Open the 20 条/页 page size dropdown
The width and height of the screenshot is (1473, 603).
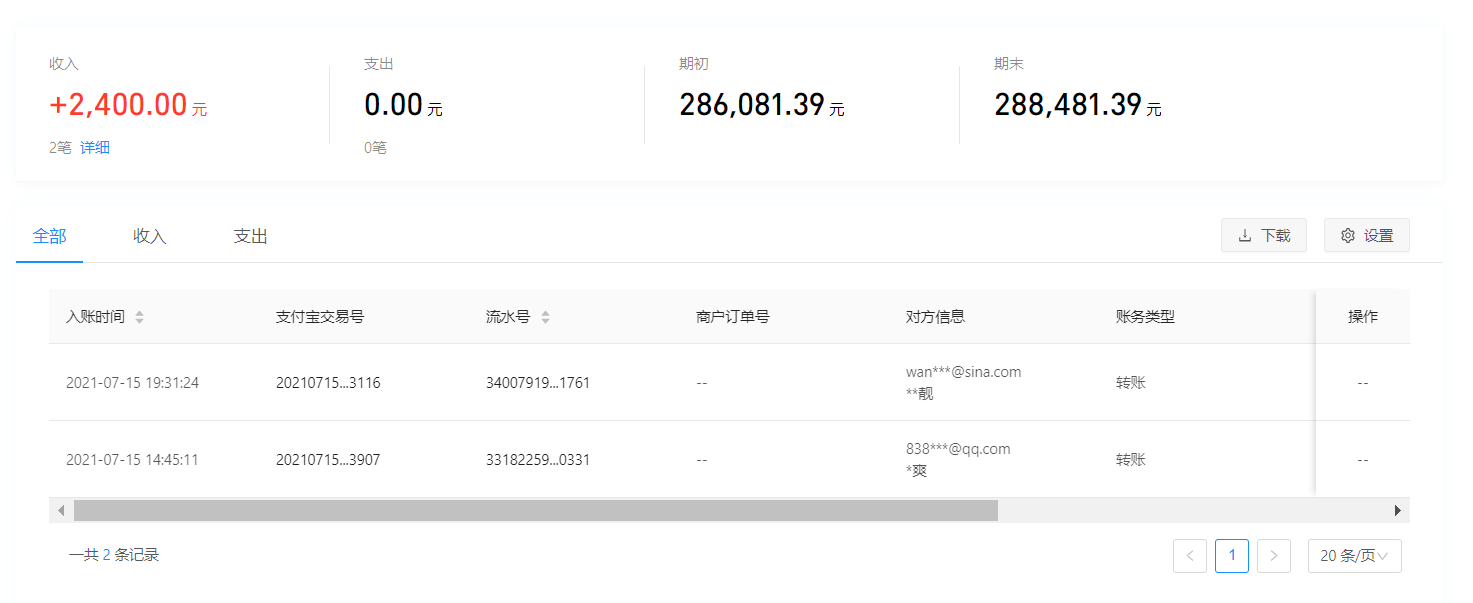click(1354, 556)
